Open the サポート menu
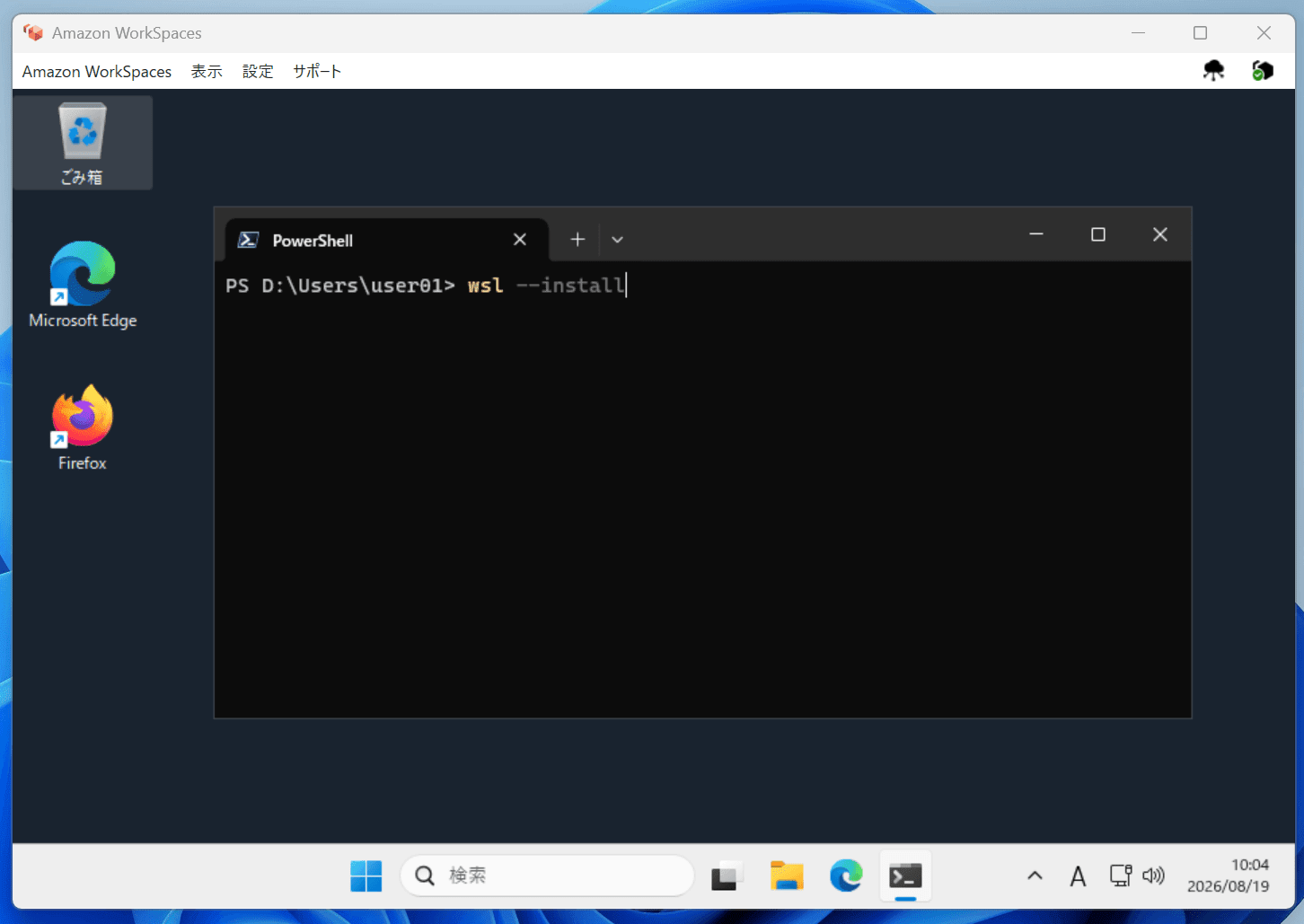 pyautogui.click(x=317, y=72)
